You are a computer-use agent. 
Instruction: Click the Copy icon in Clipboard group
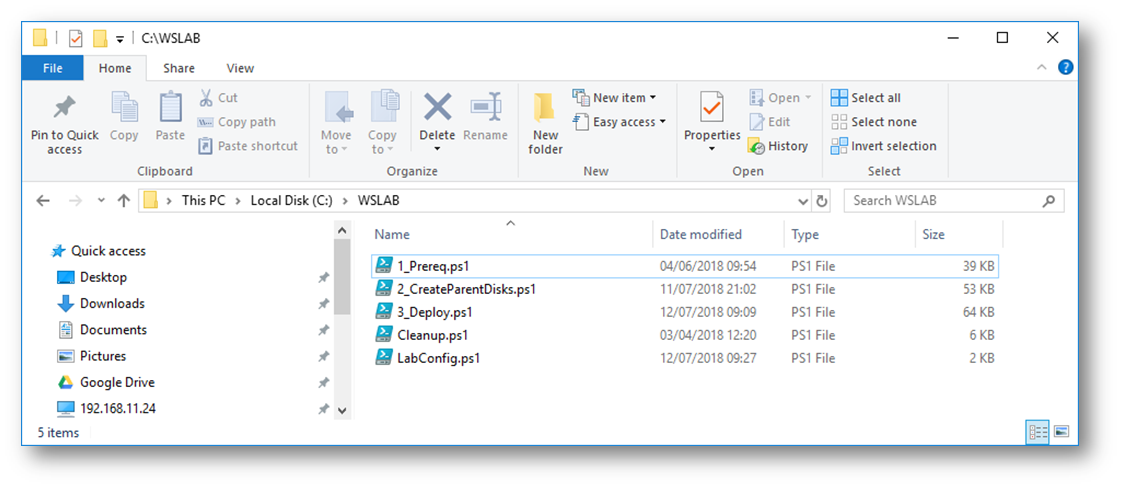[124, 107]
